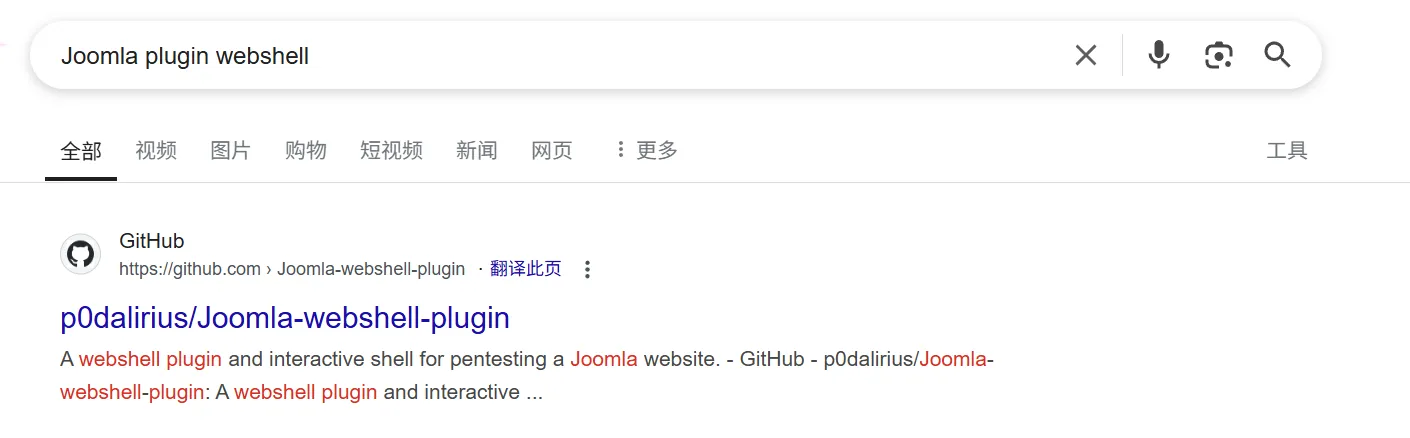
Task: Clear the search query with the X icon
Action: pos(1085,55)
